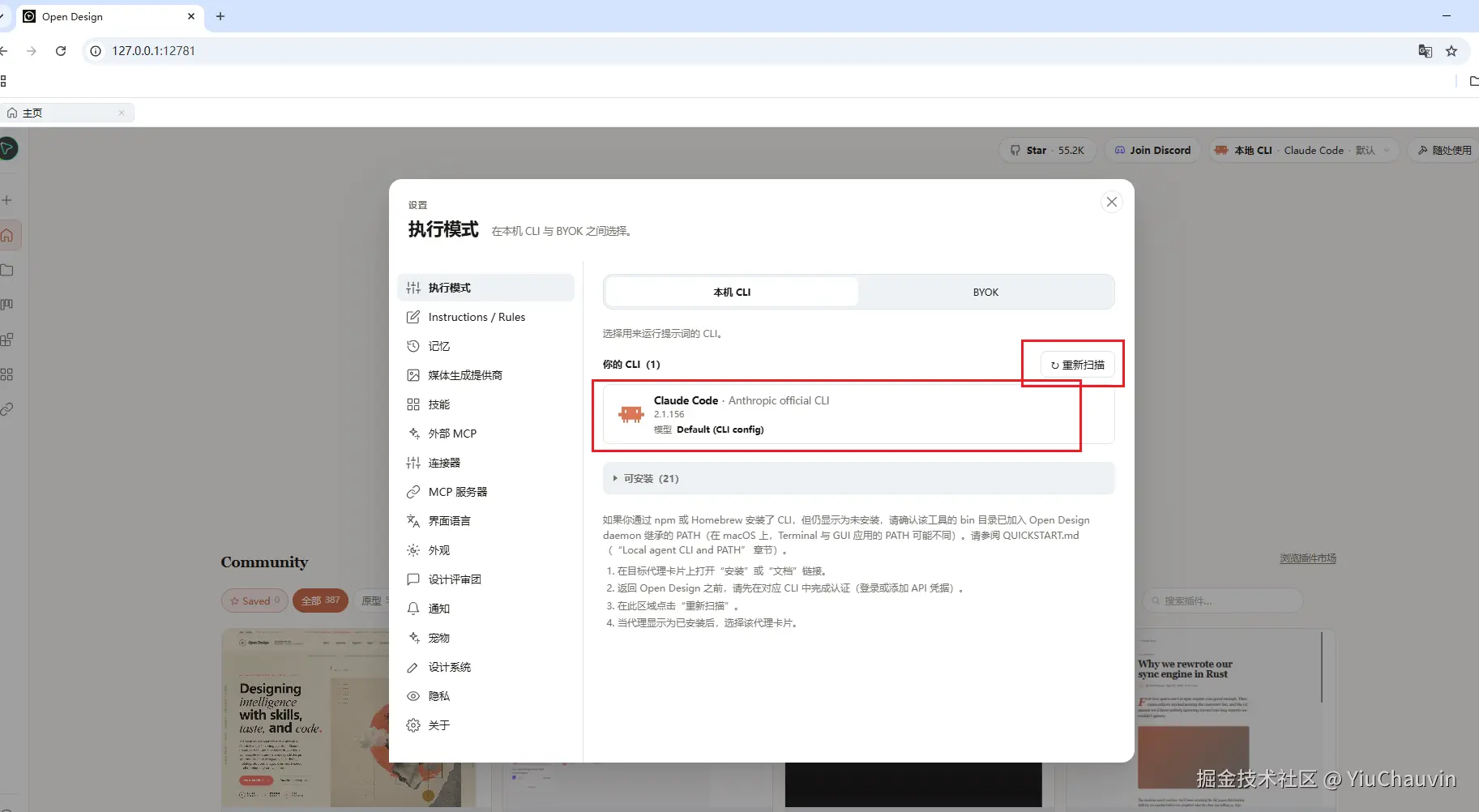Open the 执行模式 settings section
The height and width of the screenshot is (812, 1479).
[x=485, y=288]
